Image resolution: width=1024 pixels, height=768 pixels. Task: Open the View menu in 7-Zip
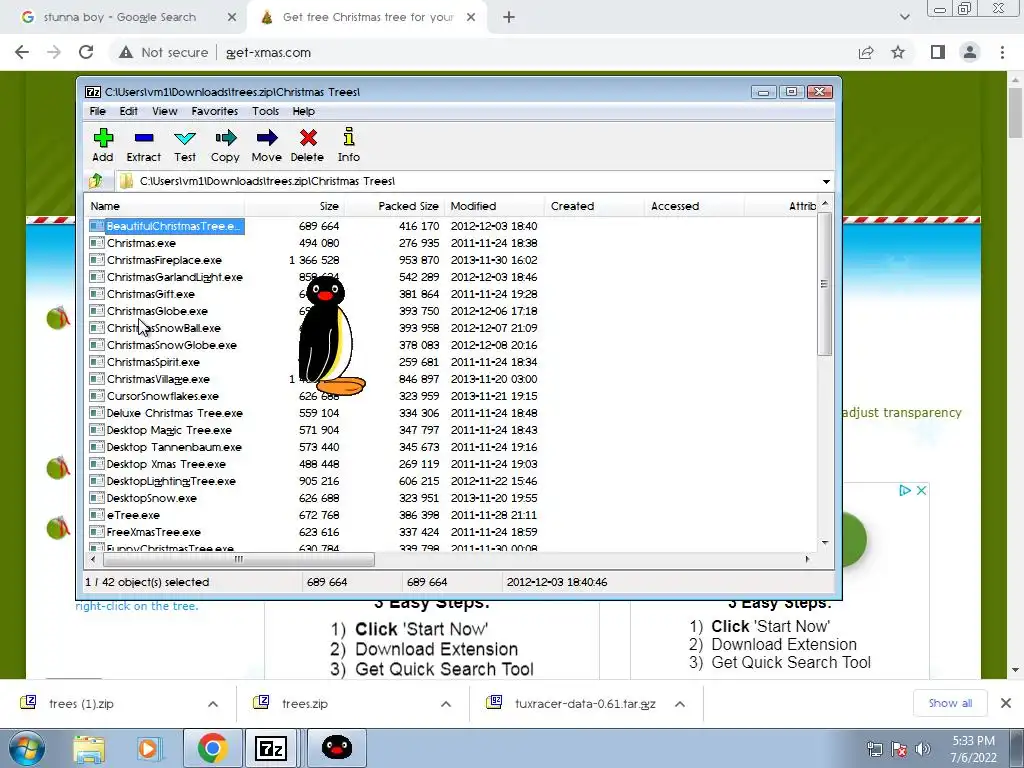pos(165,111)
